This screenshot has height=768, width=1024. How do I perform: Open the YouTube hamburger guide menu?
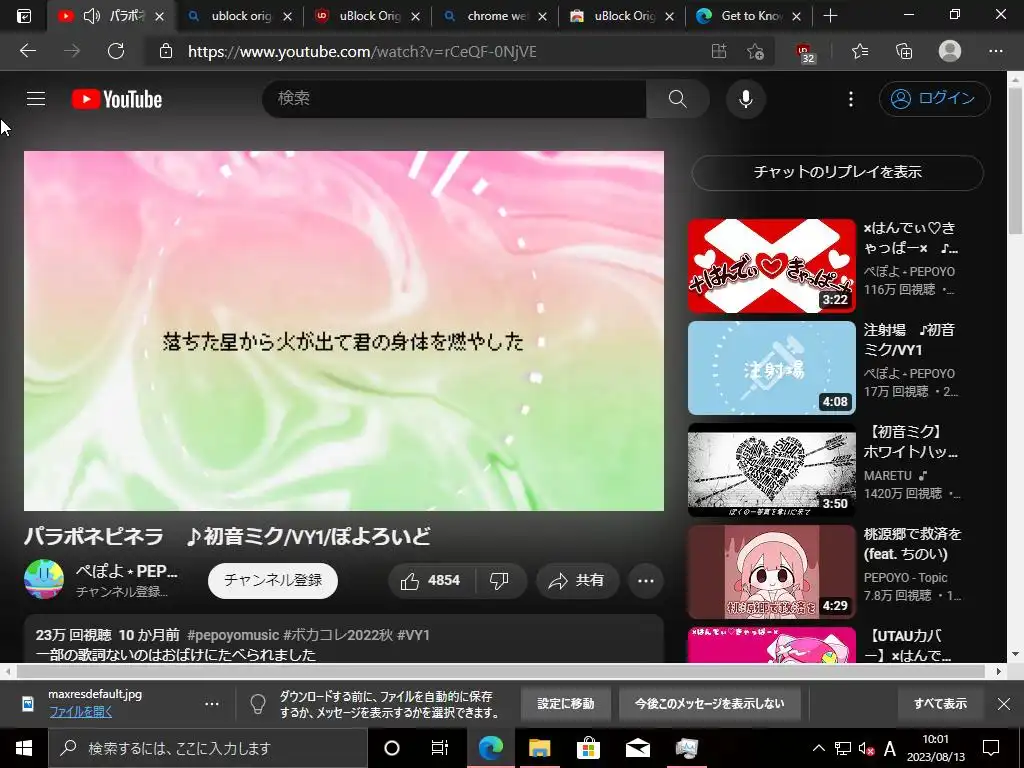(x=36, y=99)
